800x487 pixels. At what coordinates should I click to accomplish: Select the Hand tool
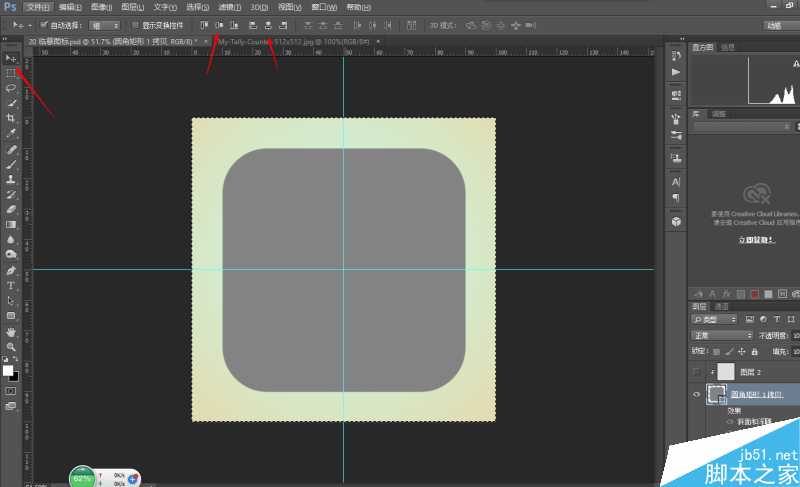tap(11, 331)
